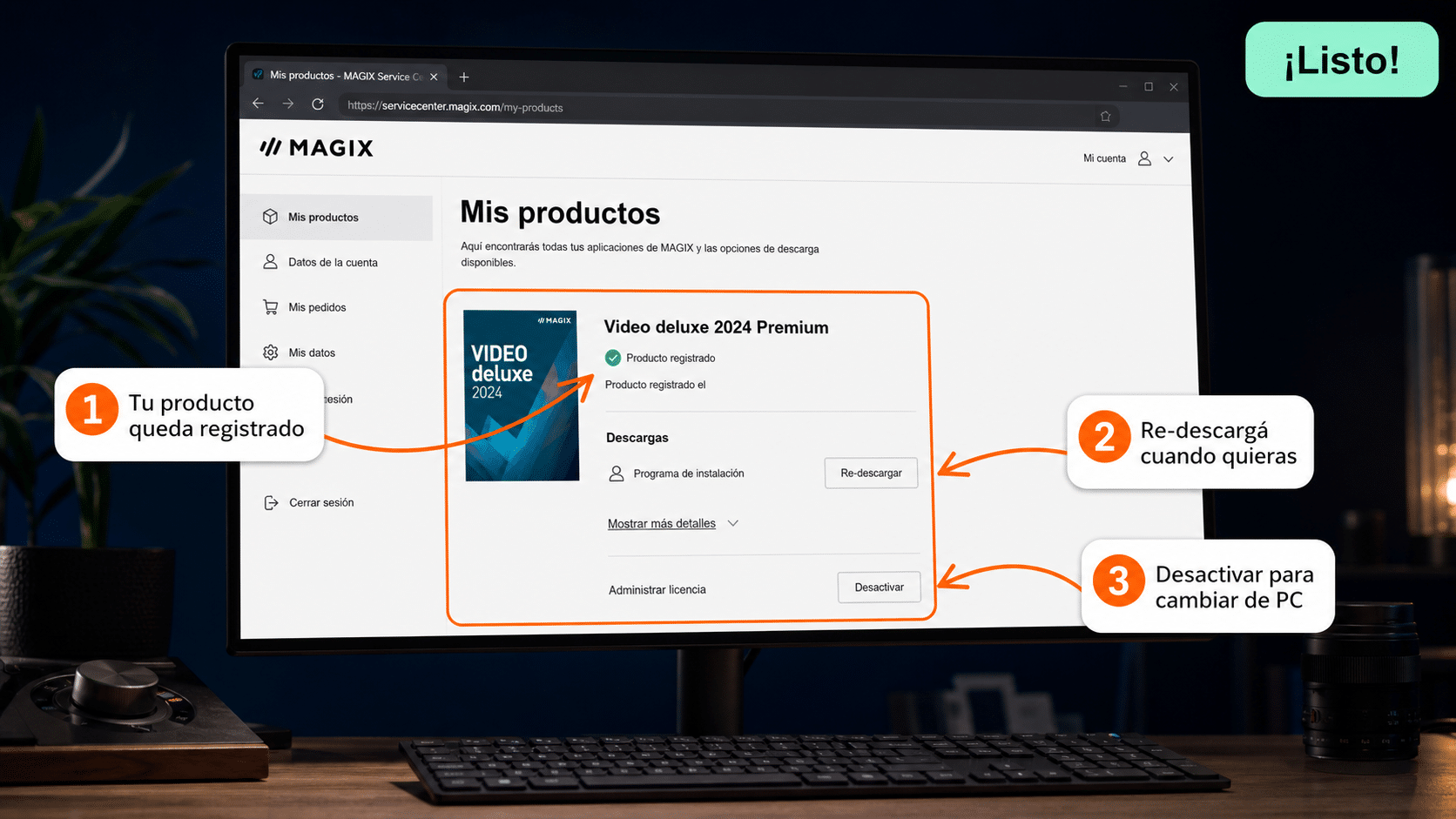Click the tab favicon of MAGIX Service Center
The image size is (1456, 819).
tap(258, 74)
